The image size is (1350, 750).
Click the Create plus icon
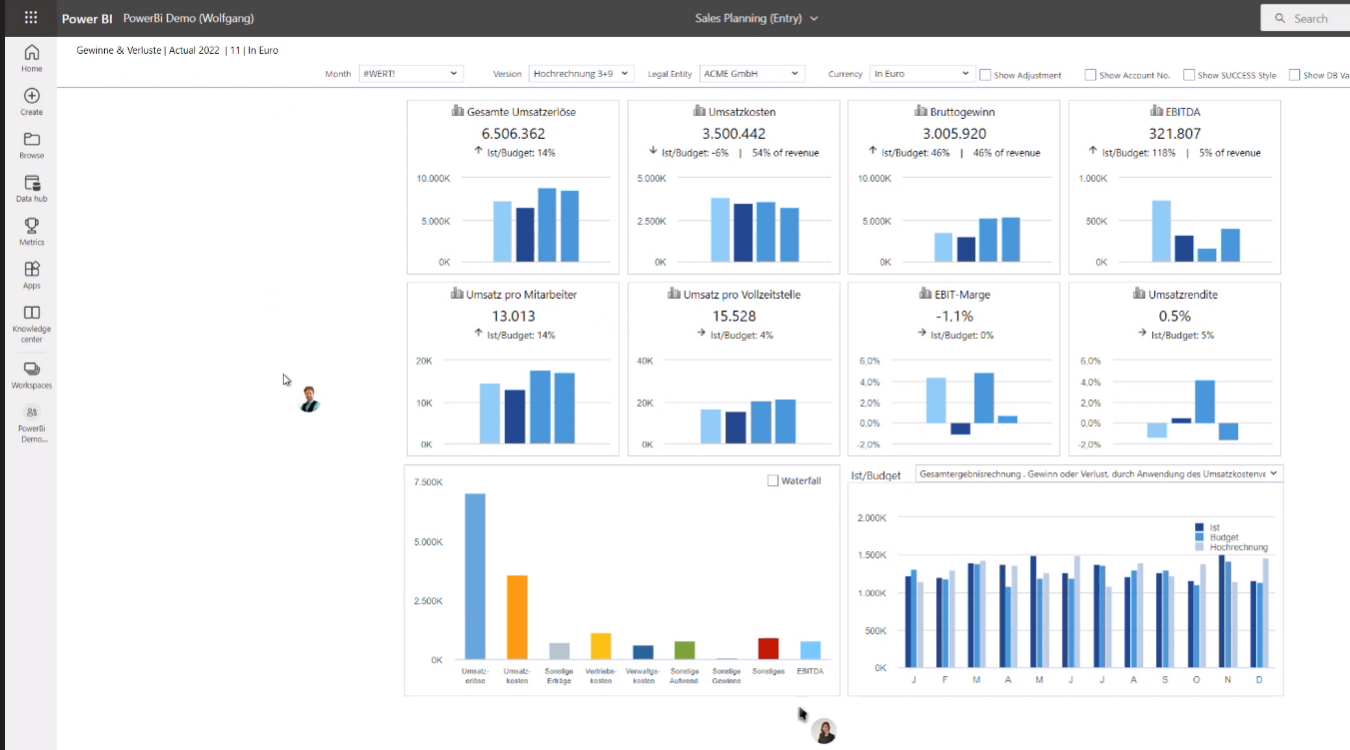[32, 97]
